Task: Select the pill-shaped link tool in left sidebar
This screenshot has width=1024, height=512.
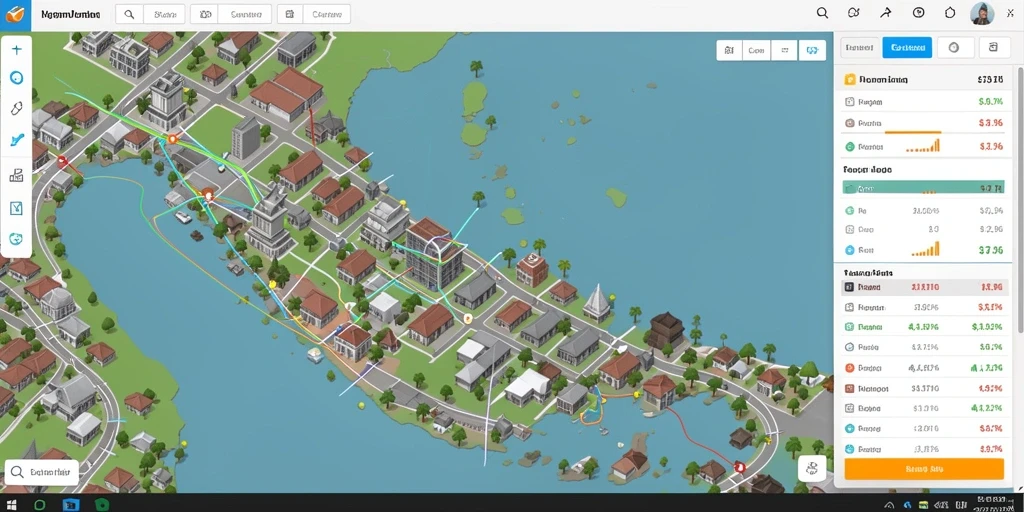Action: 17,108
